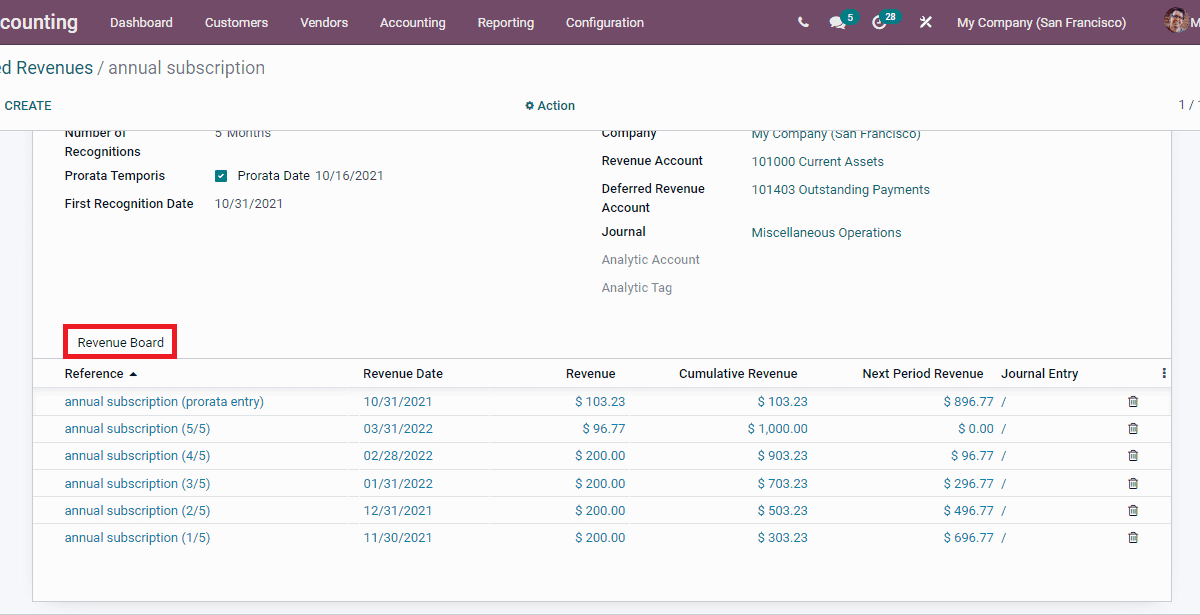
Task: Click the phone call icon
Action: coord(803,22)
